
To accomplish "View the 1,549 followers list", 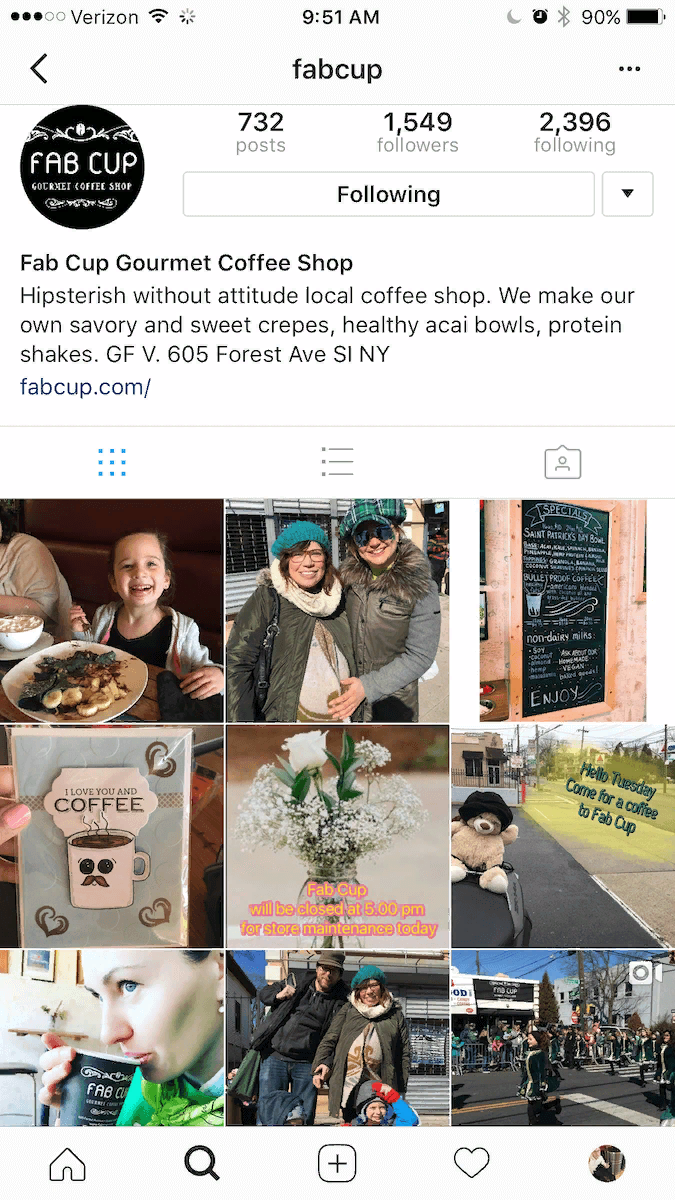I will (418, 133).
